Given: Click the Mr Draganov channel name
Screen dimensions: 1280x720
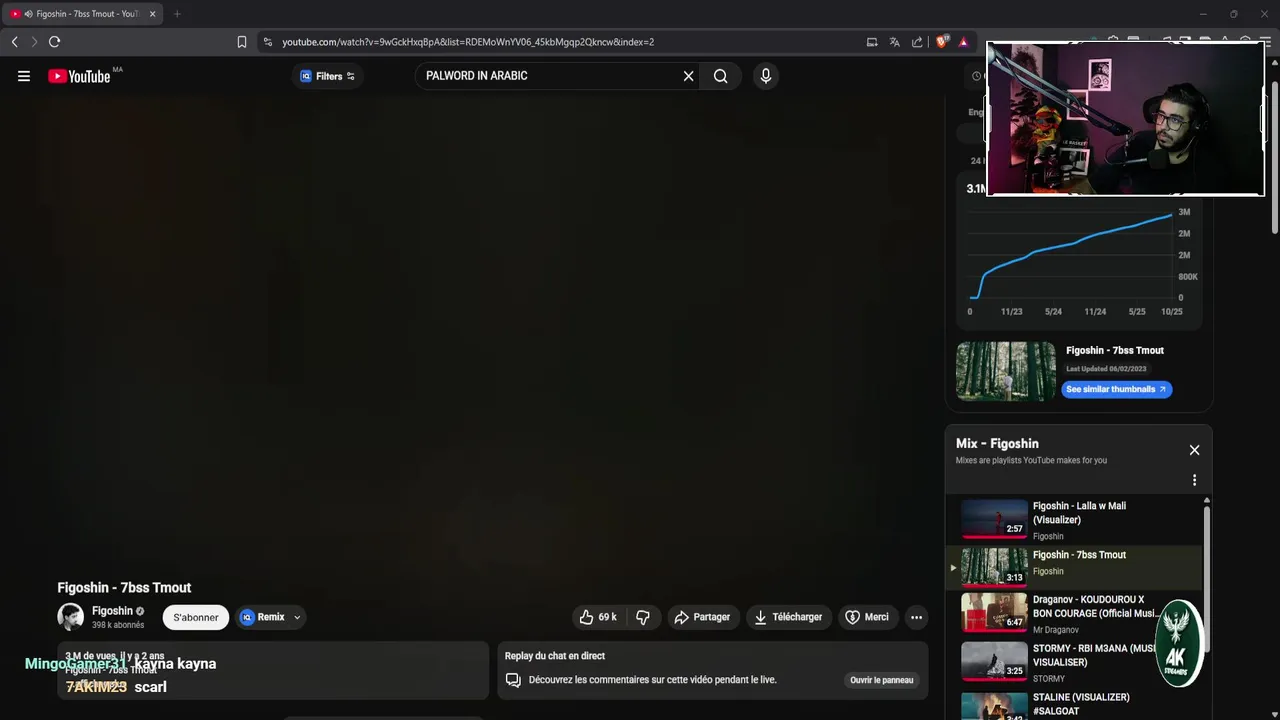Looking at the screenshot, I should [x=1056, y=630].
